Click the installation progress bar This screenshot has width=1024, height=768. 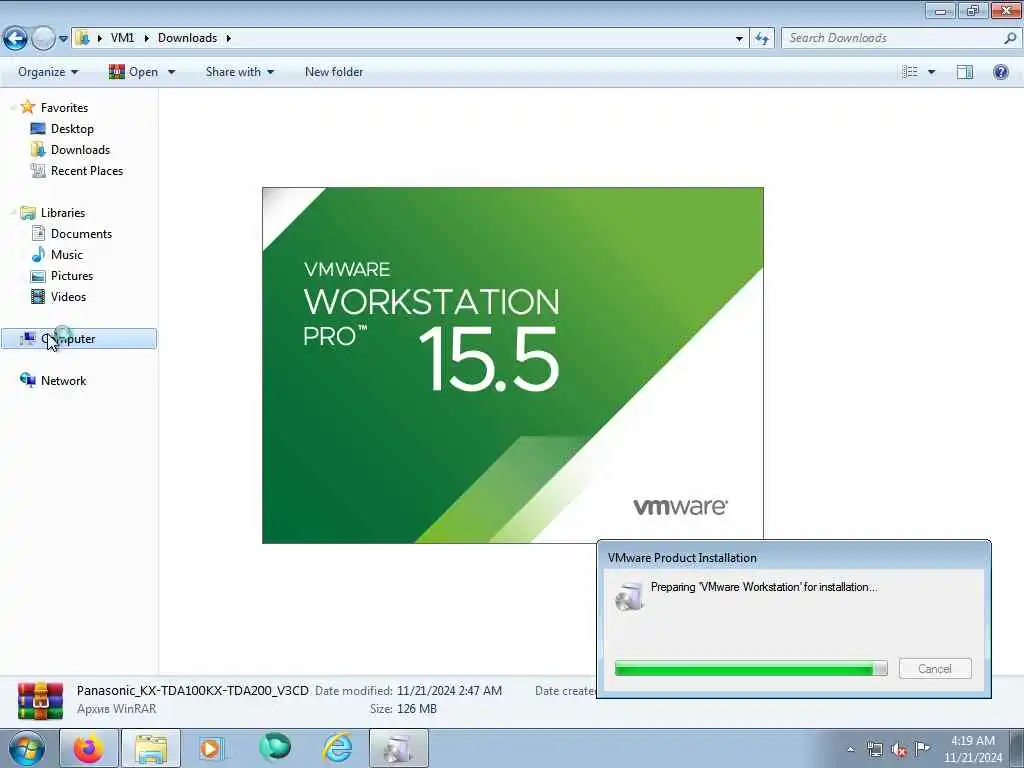point(751,668)
